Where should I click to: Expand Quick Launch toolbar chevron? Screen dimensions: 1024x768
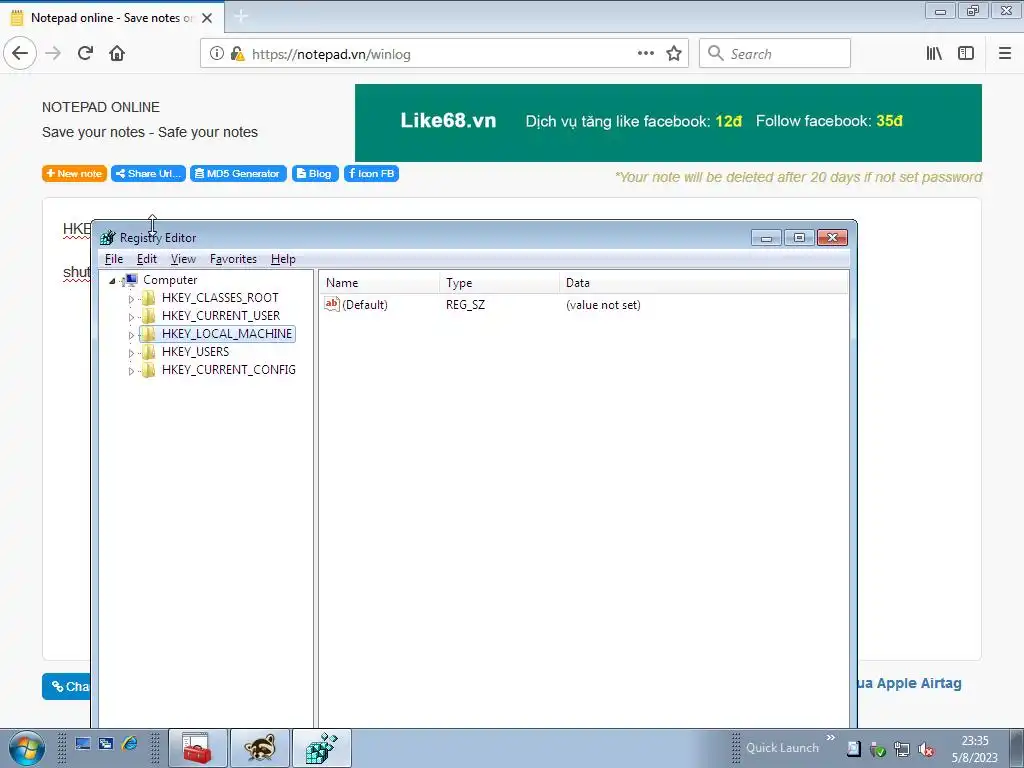831,738
